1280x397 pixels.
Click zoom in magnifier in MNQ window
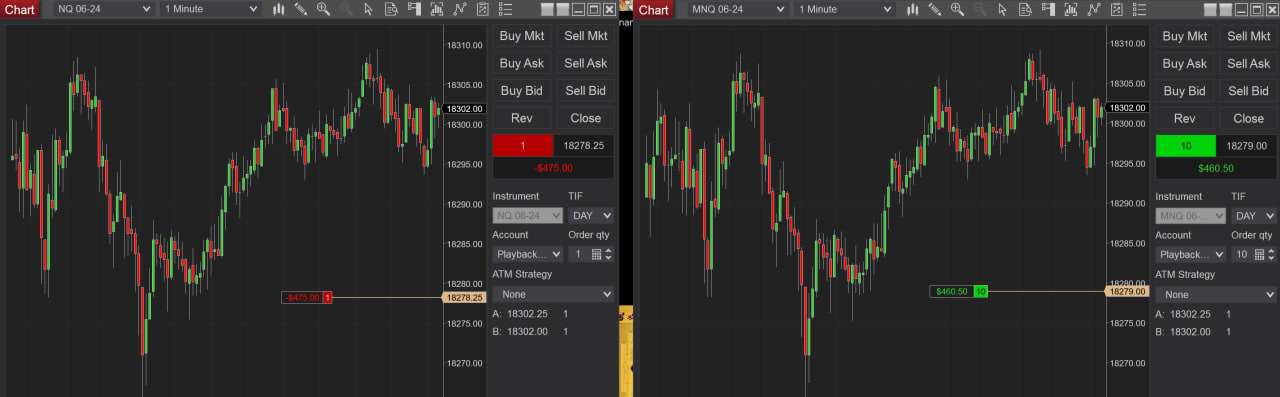(x=957, y=9)
